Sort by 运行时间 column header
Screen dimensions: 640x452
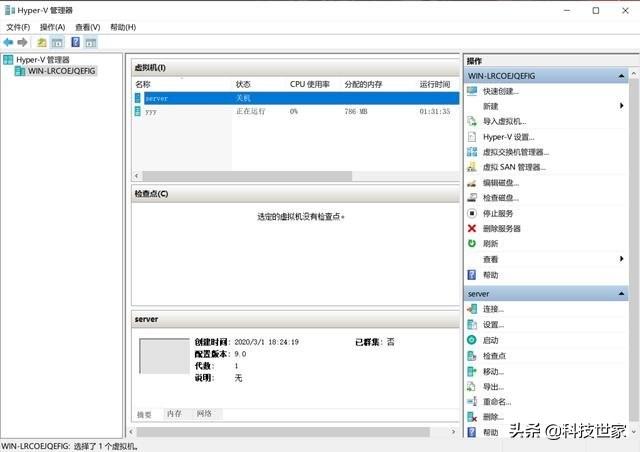[x=435, y=85]
